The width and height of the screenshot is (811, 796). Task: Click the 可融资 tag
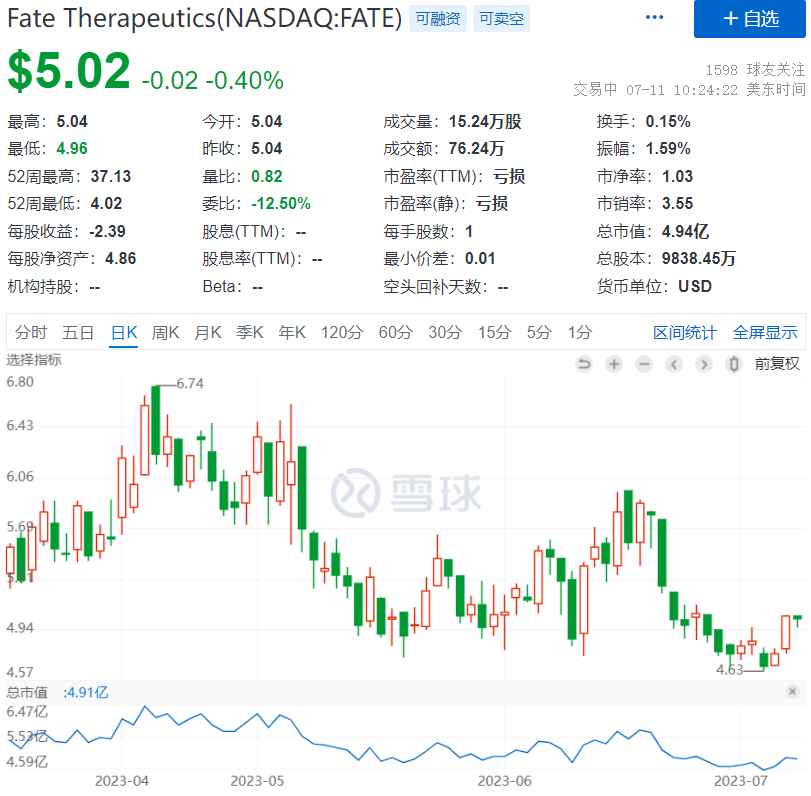click(x=437, y=18)
